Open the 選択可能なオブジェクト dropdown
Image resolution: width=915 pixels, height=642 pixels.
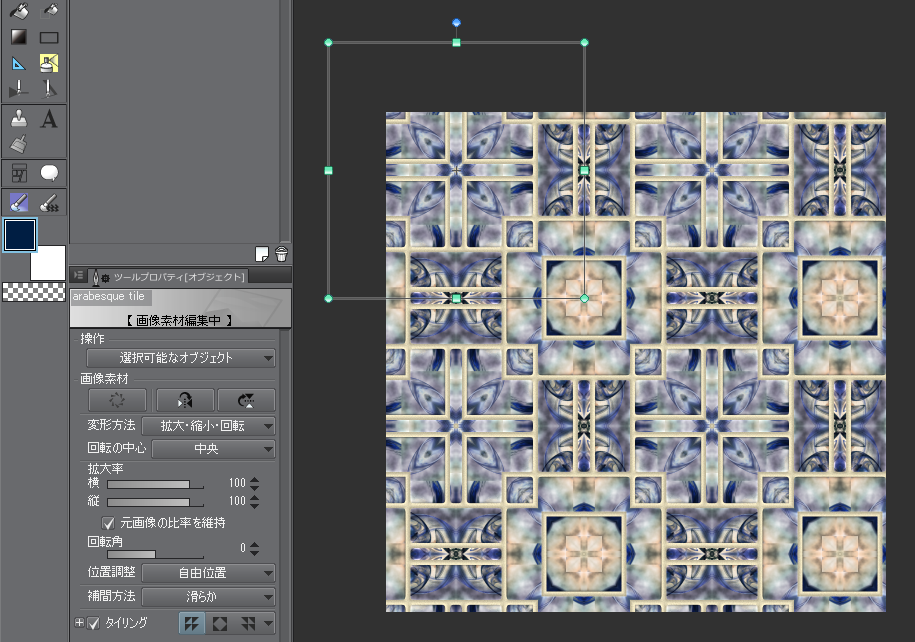pos(181,358)
